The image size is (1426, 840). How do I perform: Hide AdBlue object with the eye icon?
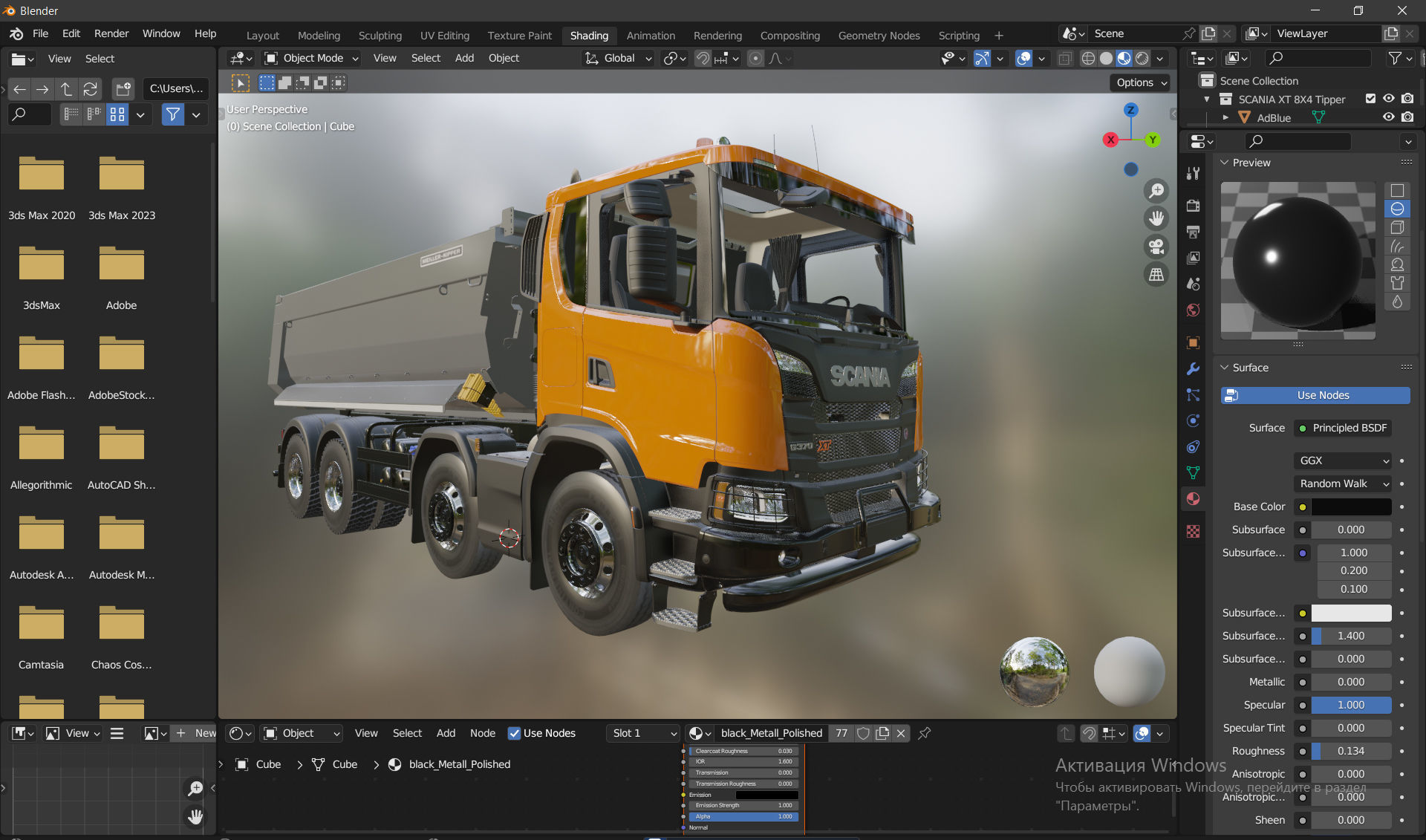(x=1388, y=117)
